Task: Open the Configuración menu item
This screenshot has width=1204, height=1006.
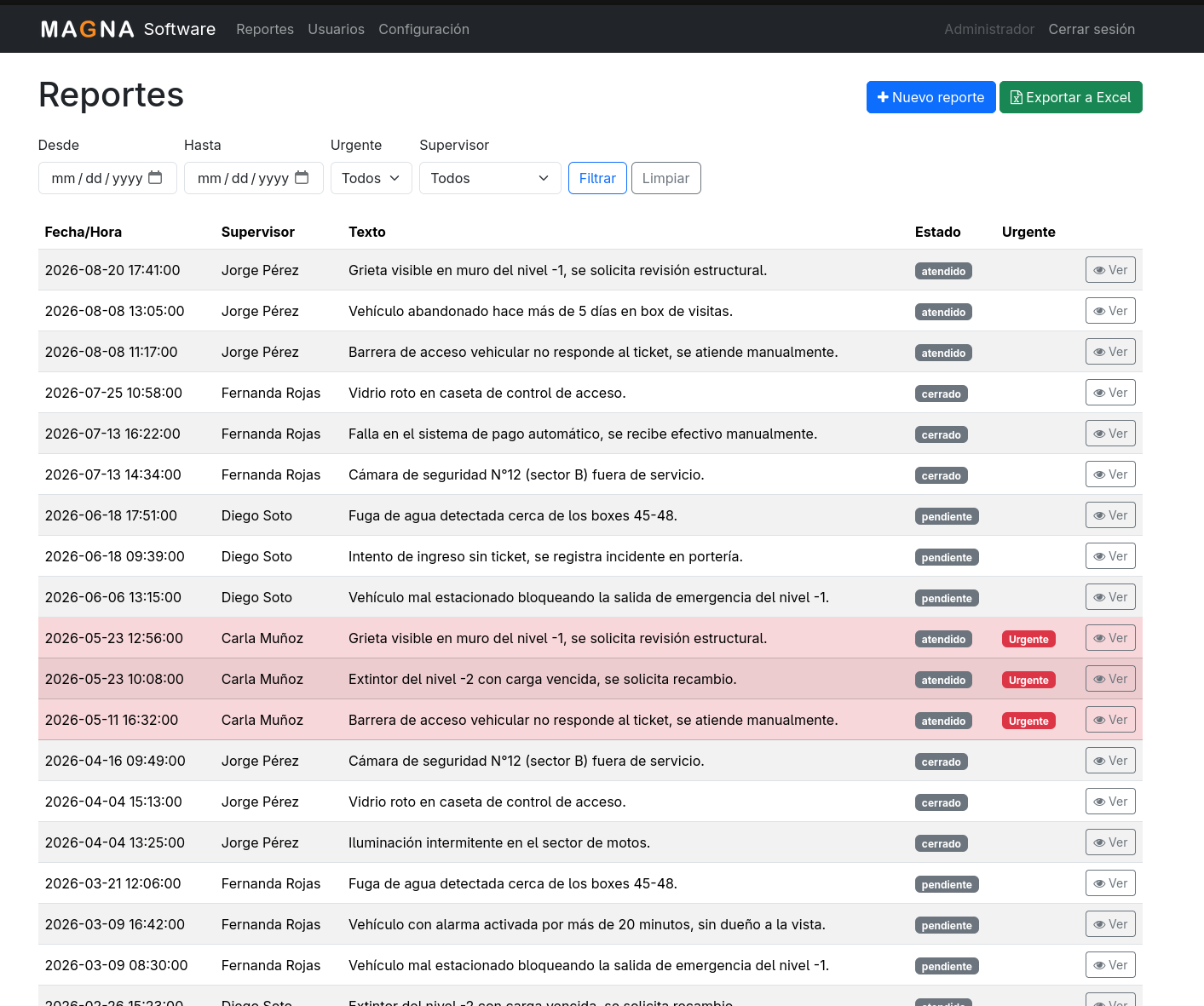Action: point(423,29)
